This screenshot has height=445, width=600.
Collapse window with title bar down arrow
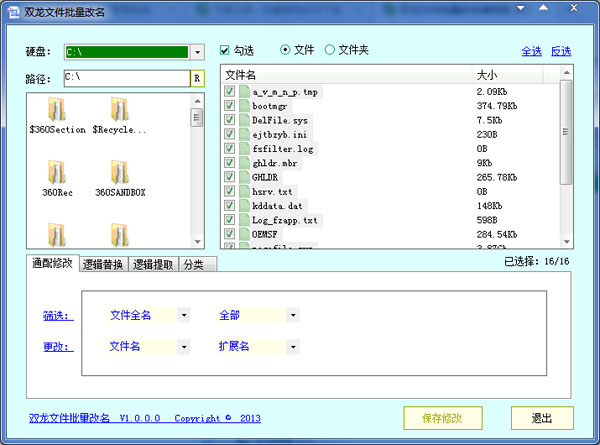[x=521, y=8]
